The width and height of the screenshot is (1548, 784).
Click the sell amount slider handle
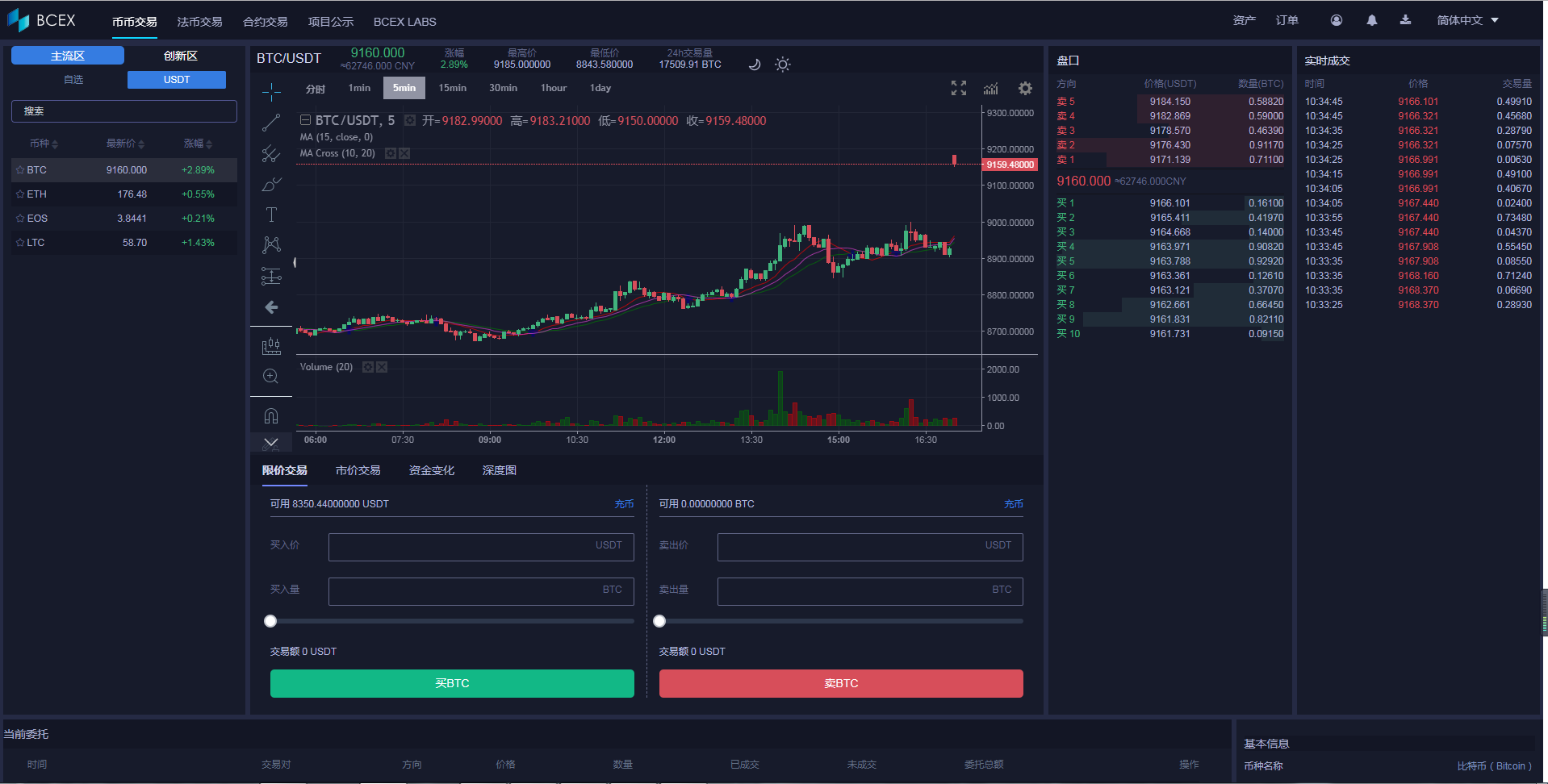(659, 621)
